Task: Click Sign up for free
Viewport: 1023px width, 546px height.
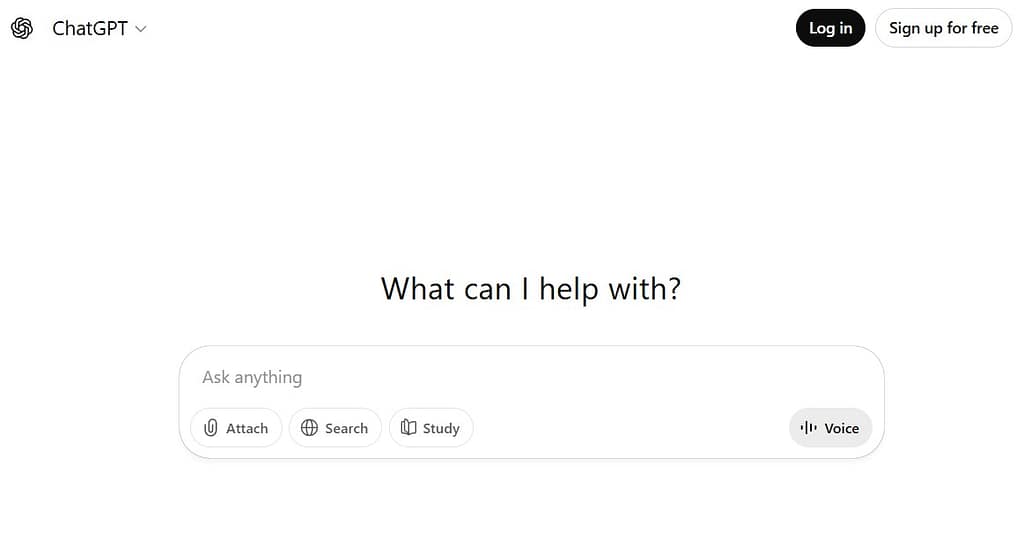Action: pyautogui.click(x=943, y=28)
